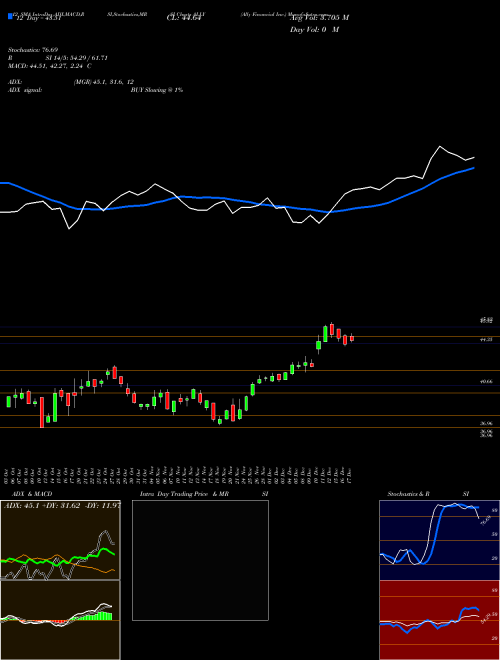
Task: Click the 76.69 value on Stochastics panel
Action: [x=485, y=521]
